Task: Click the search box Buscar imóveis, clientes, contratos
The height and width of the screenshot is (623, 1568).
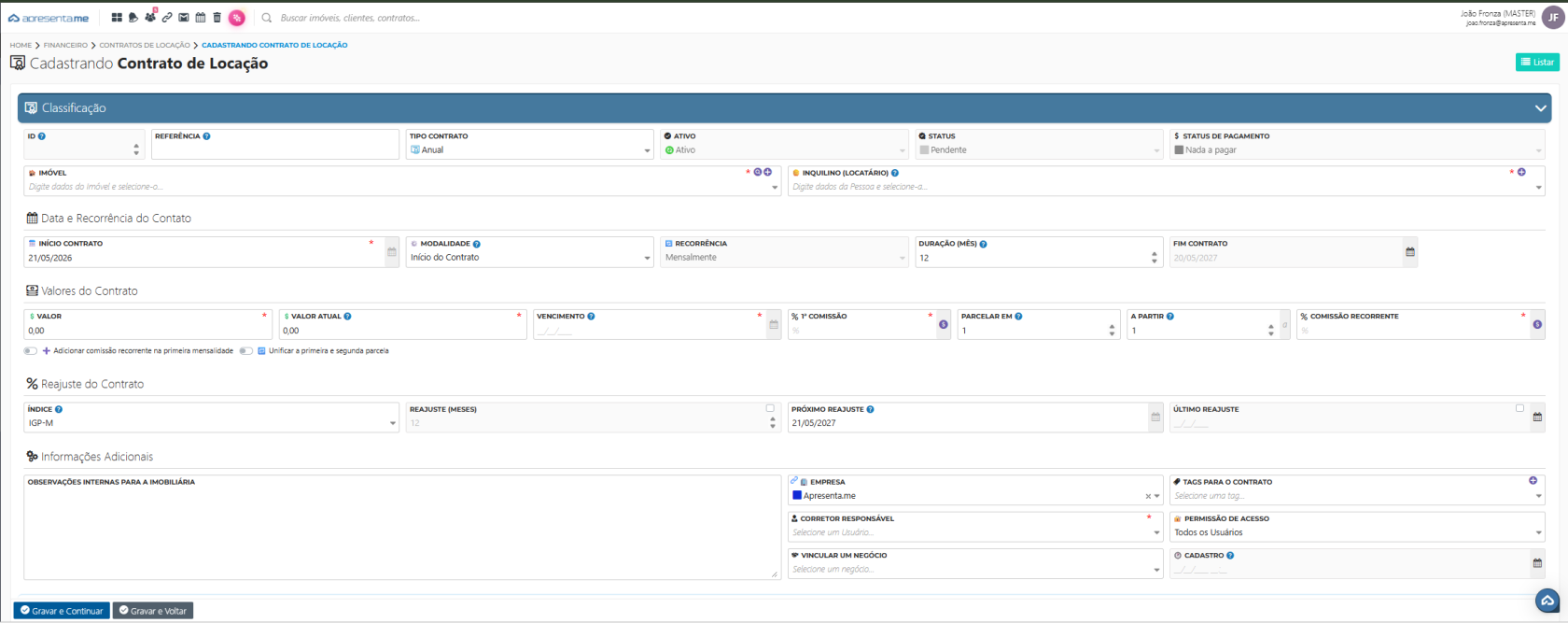Action: [x=350, y=18]
